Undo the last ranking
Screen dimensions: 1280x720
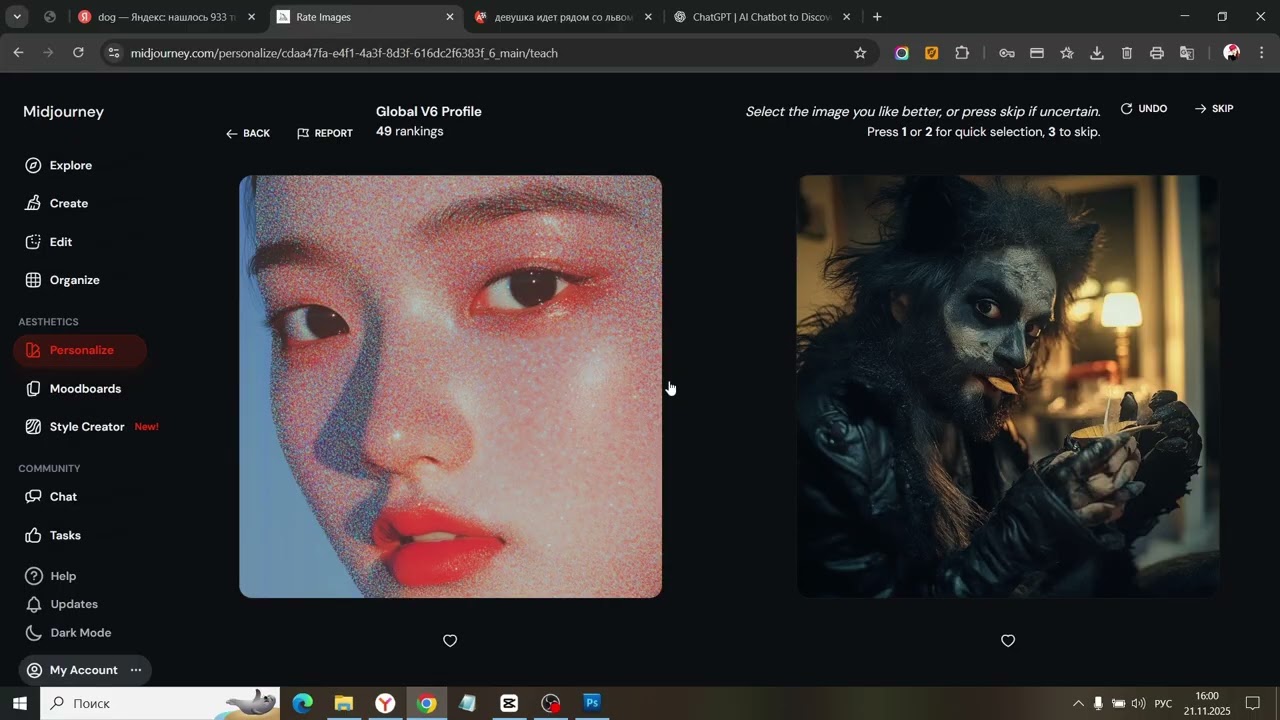[x=1144, y=108]
